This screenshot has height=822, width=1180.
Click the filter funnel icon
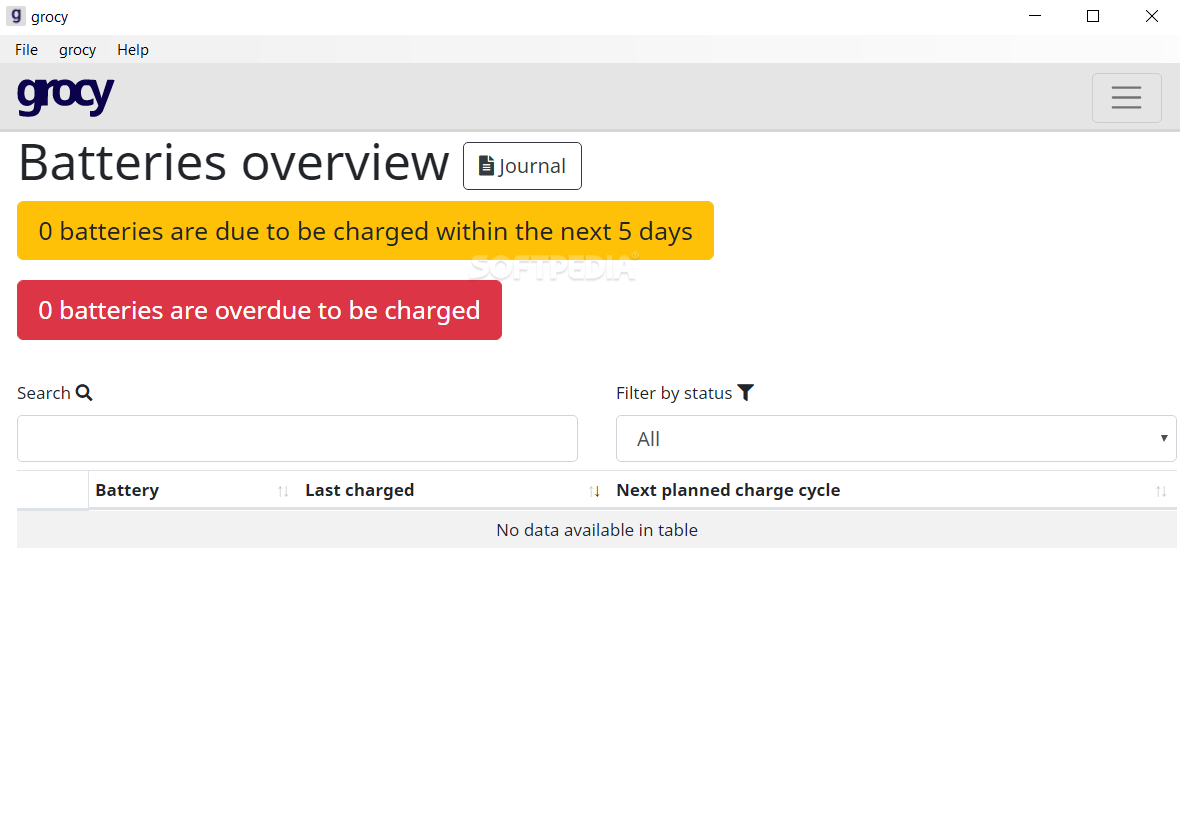pos(745,393)
